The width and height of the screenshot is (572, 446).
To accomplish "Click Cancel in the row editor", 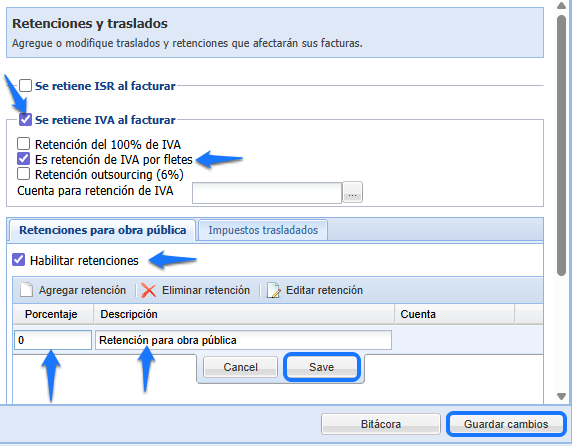I will coord(240,367).
